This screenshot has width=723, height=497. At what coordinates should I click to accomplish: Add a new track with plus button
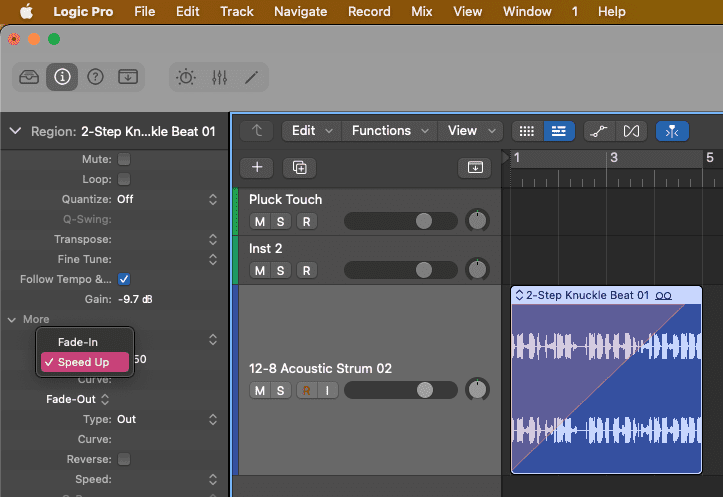257,167
